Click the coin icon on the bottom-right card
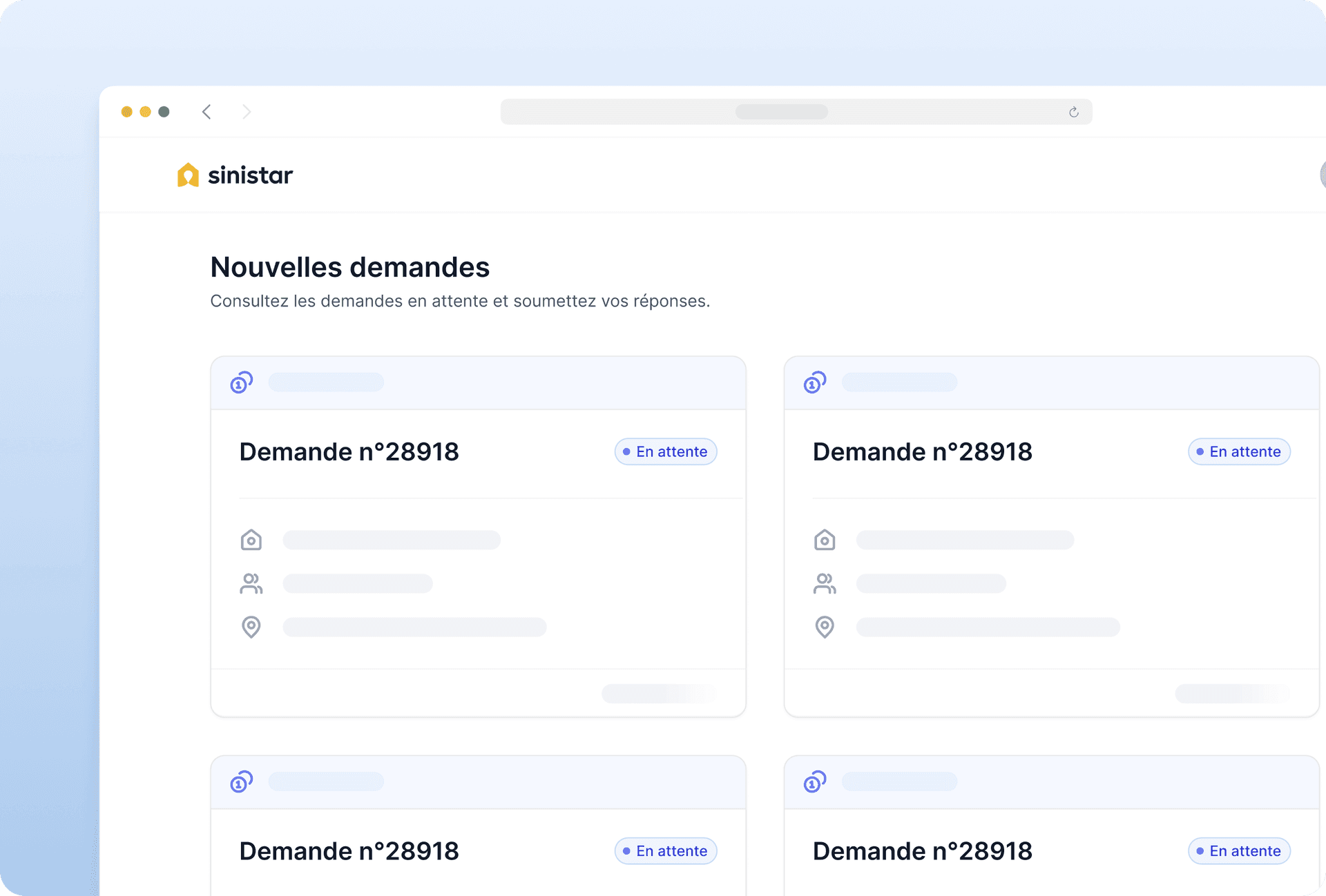The height and width of the screenshot is (896, 1326). [814, 782]
